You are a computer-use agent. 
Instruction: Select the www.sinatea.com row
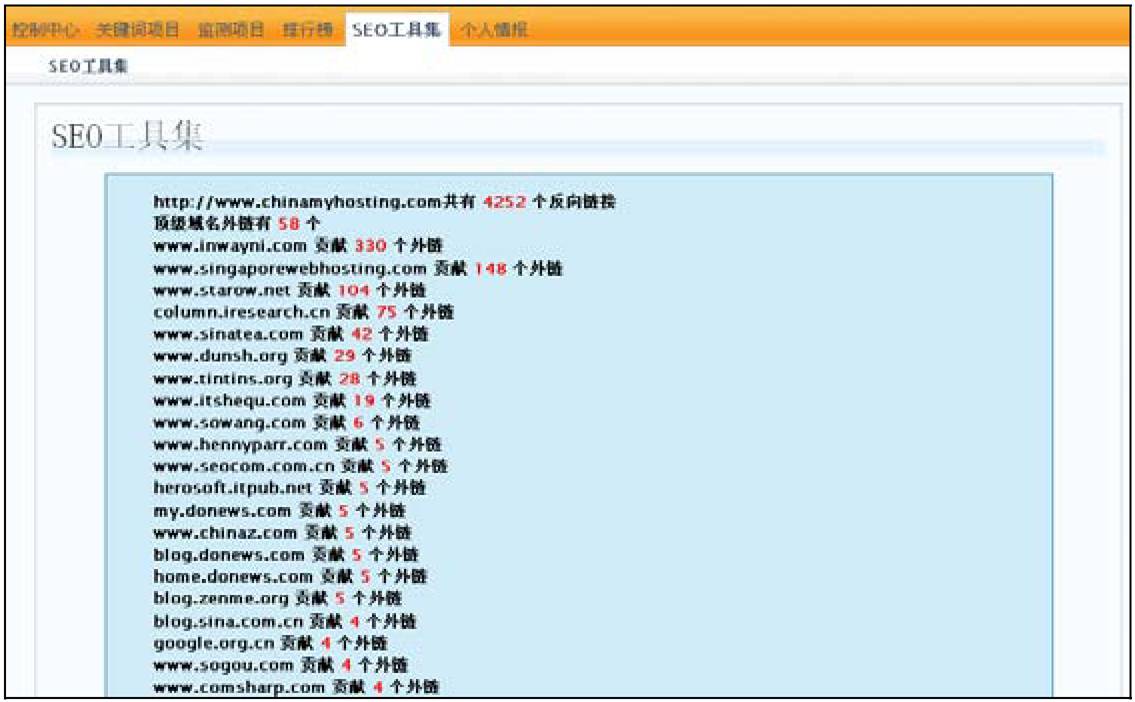[x=291, y=334]
